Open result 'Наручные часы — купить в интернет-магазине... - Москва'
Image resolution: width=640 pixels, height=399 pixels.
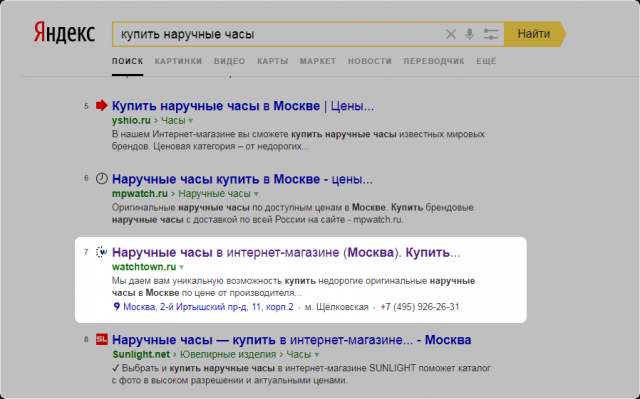pos(291,340)
